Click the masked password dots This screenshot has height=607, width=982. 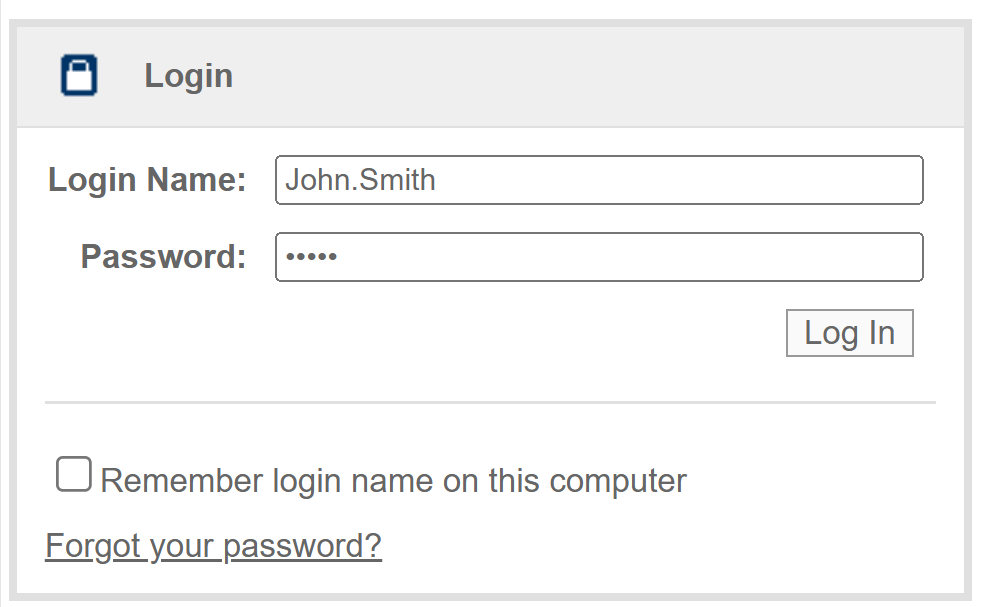(311, 257)
